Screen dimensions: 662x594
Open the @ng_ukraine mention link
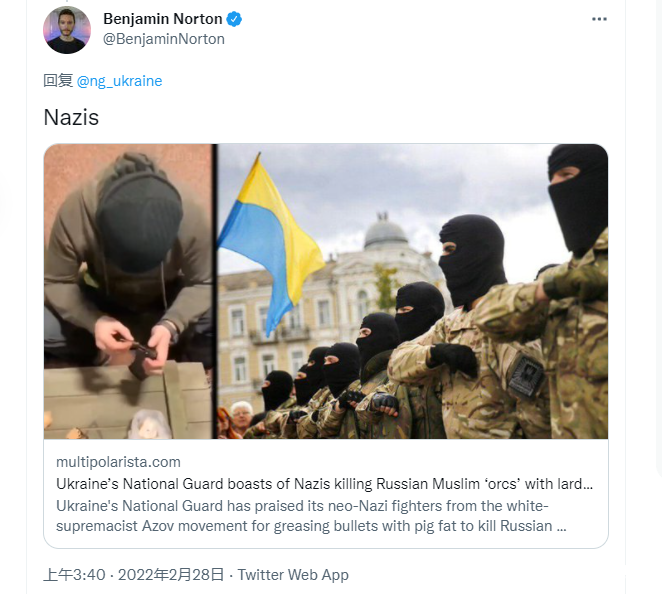[119, 81]
